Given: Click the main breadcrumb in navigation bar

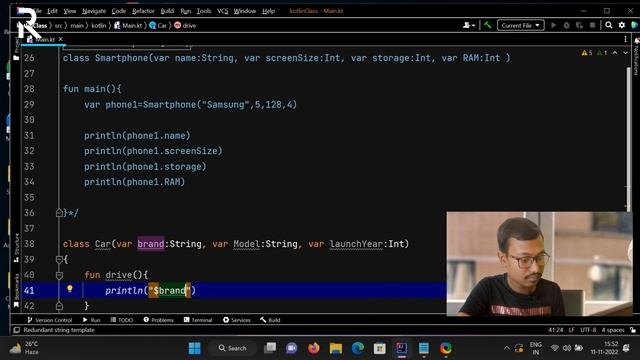Looking at the screenshot, I should [76, 25].
